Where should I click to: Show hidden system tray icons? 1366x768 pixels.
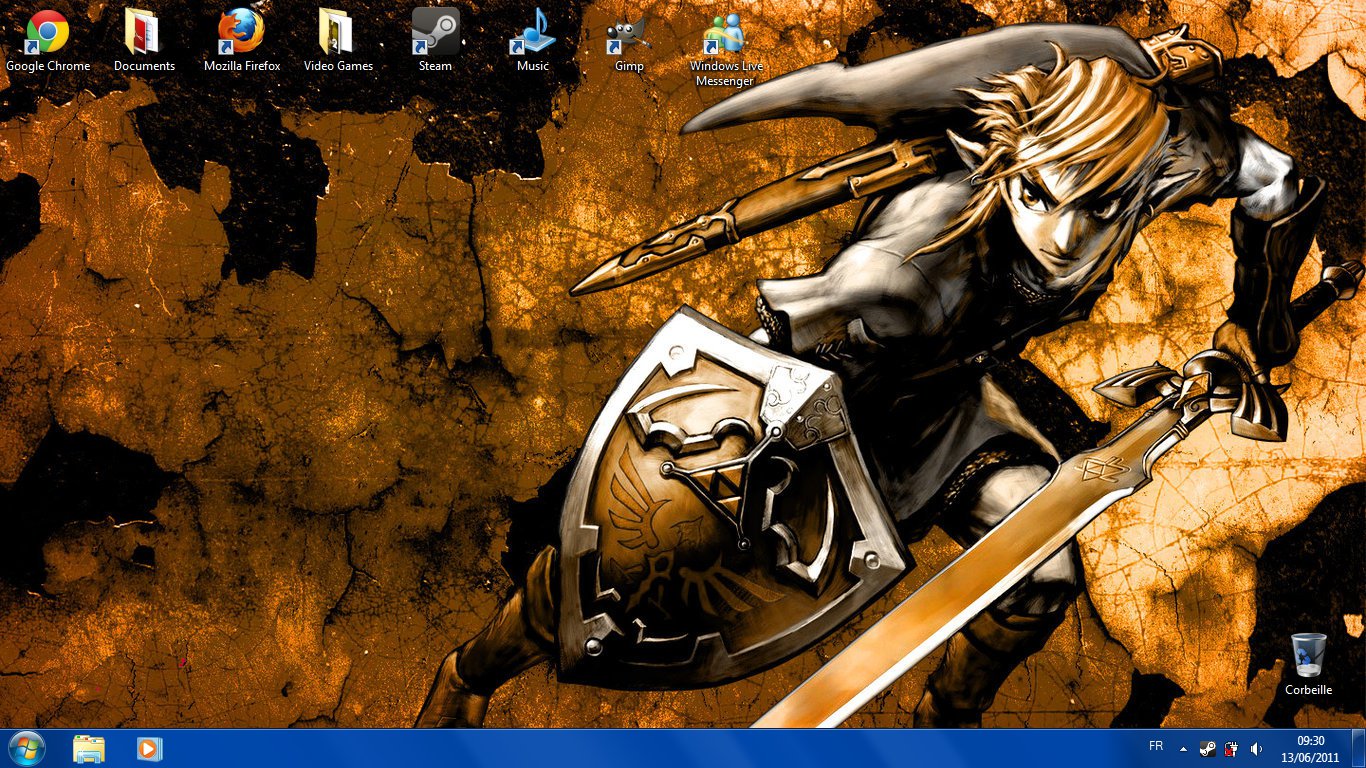point(1184,748)
